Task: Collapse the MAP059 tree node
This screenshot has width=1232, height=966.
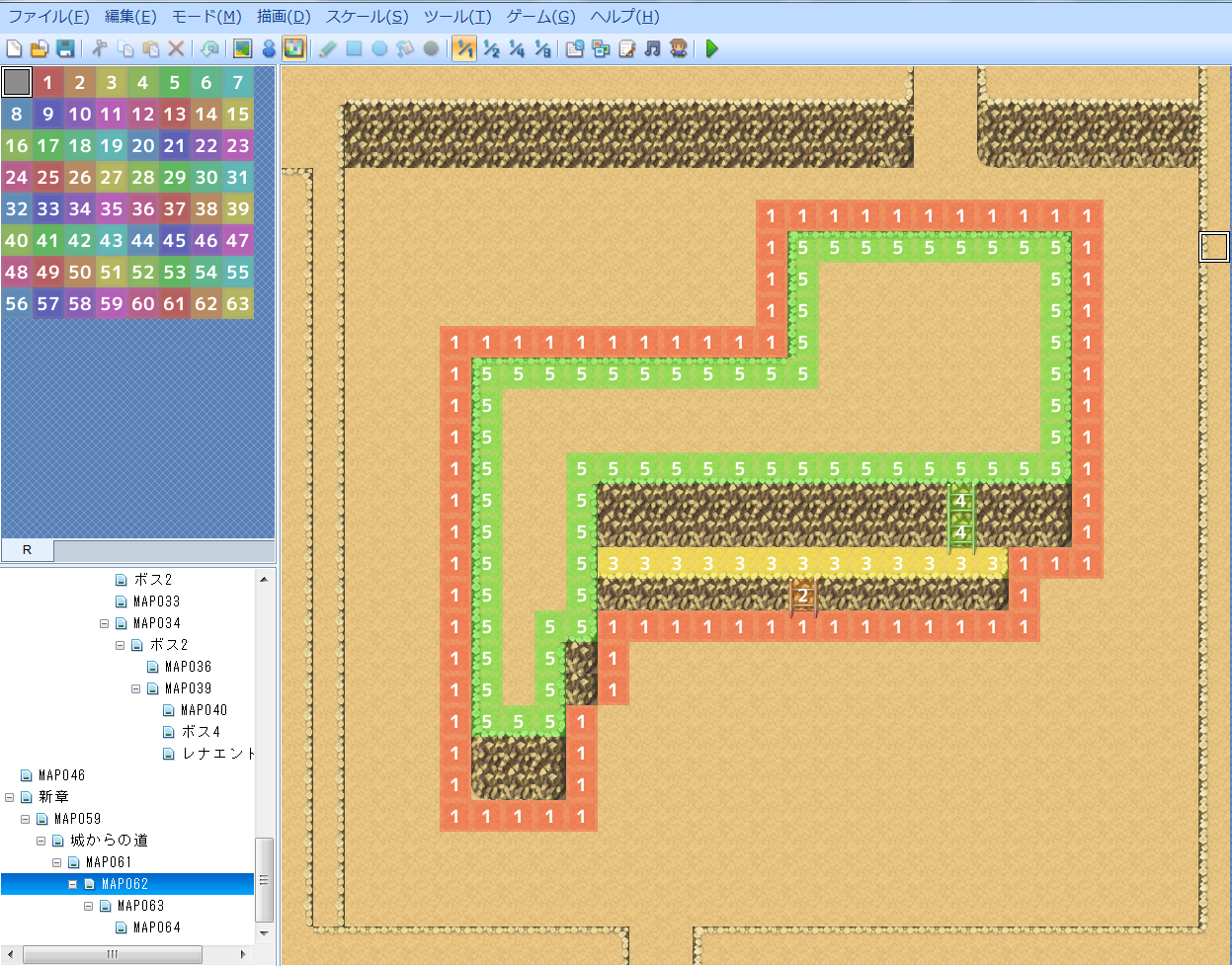Action: (25, 819)
